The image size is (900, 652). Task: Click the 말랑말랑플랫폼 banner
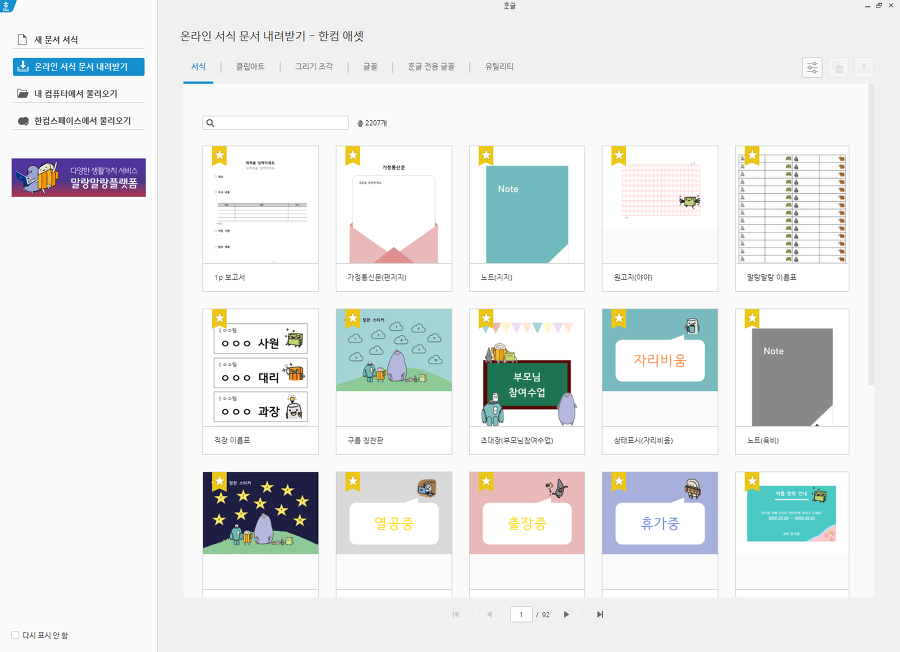click(79, 177)
